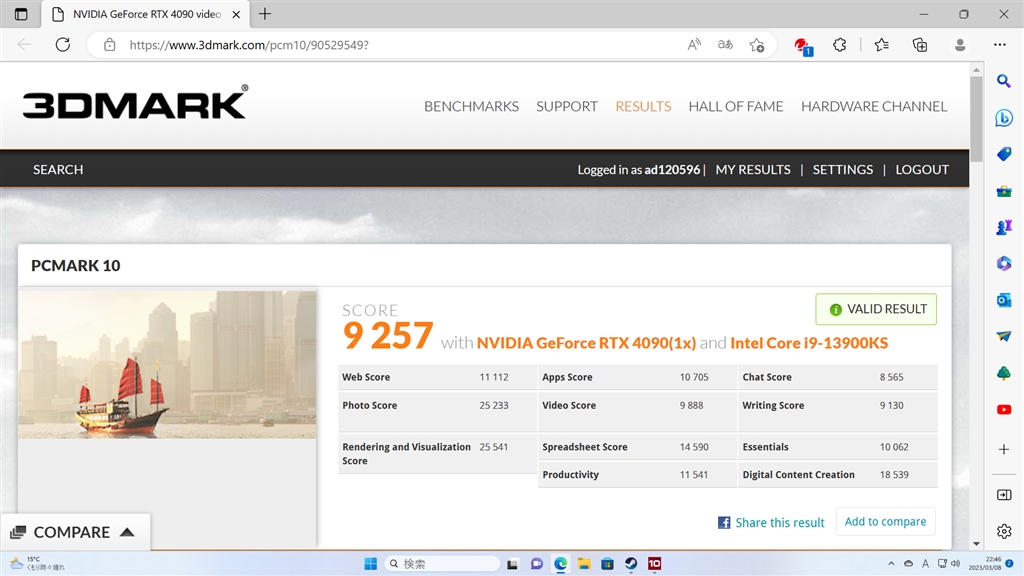The image size is (1024, 576).
Task: Click the Photo Score value 25 233
Action: 494,406
